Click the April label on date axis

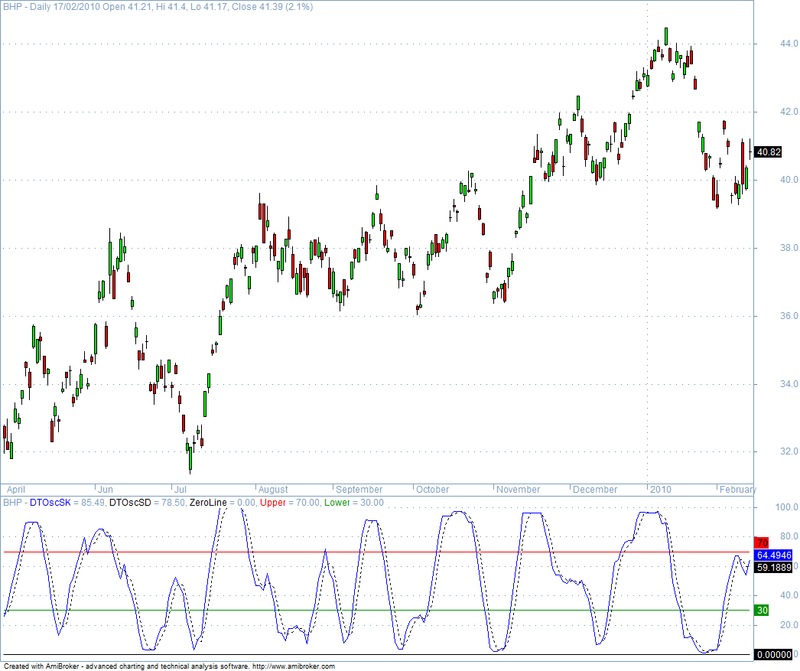point(16,489)
